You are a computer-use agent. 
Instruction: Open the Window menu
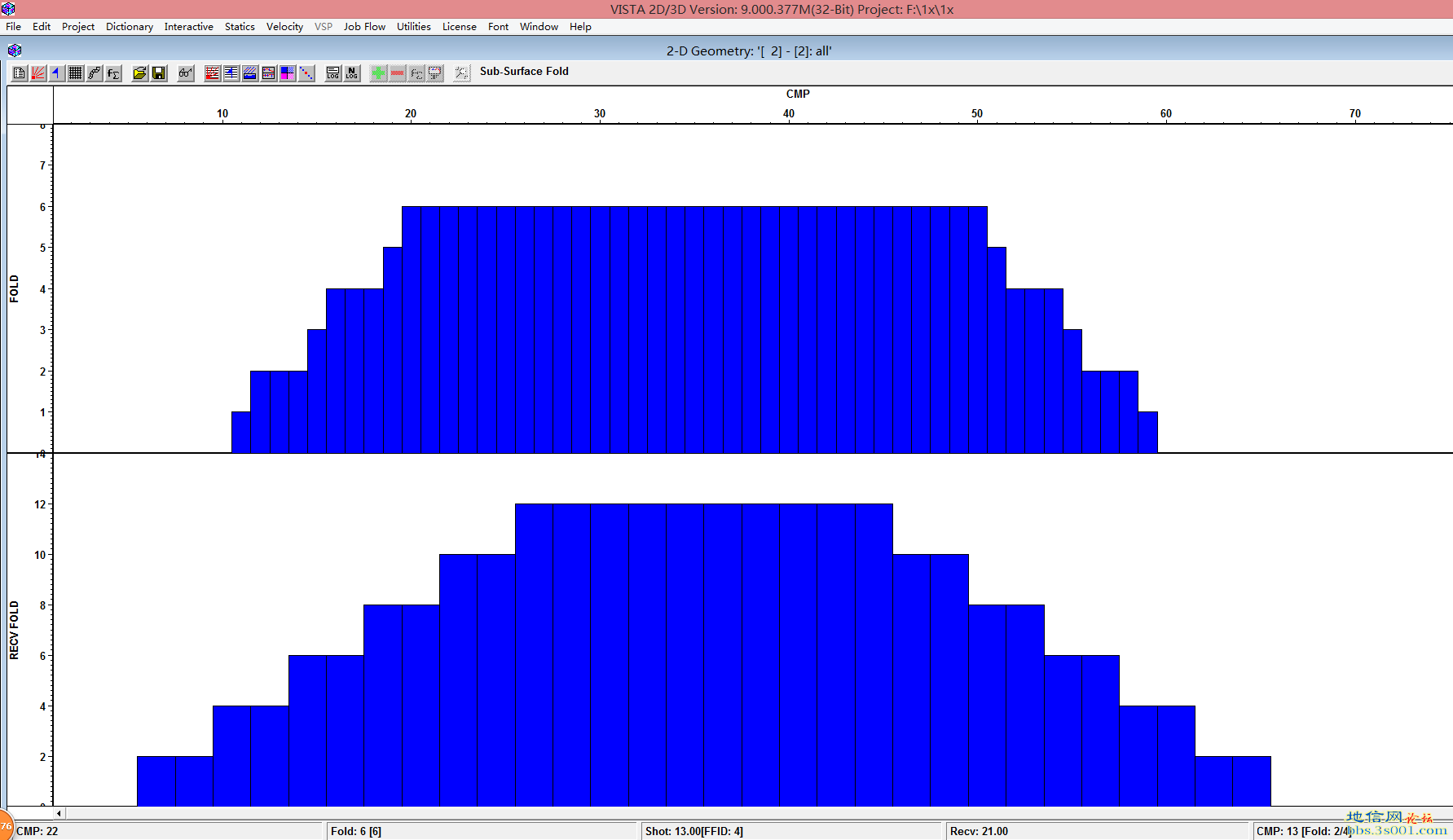pos(539,27)
